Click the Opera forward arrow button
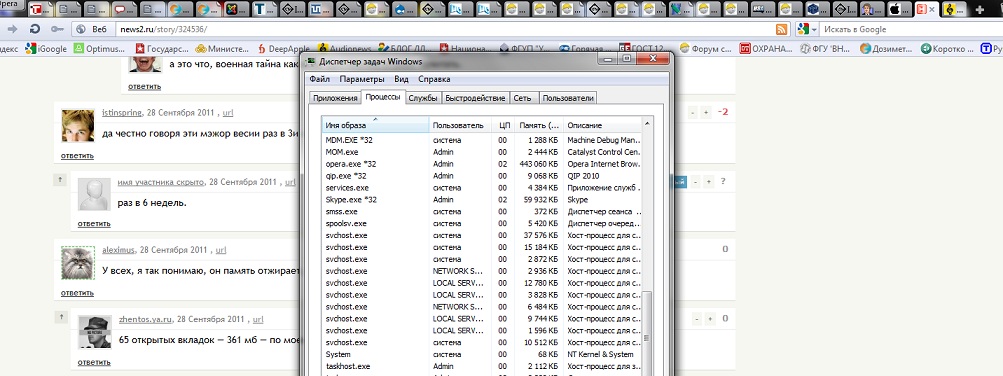The width and height of the screenshot is (1003, 376). tap(13, 29)
